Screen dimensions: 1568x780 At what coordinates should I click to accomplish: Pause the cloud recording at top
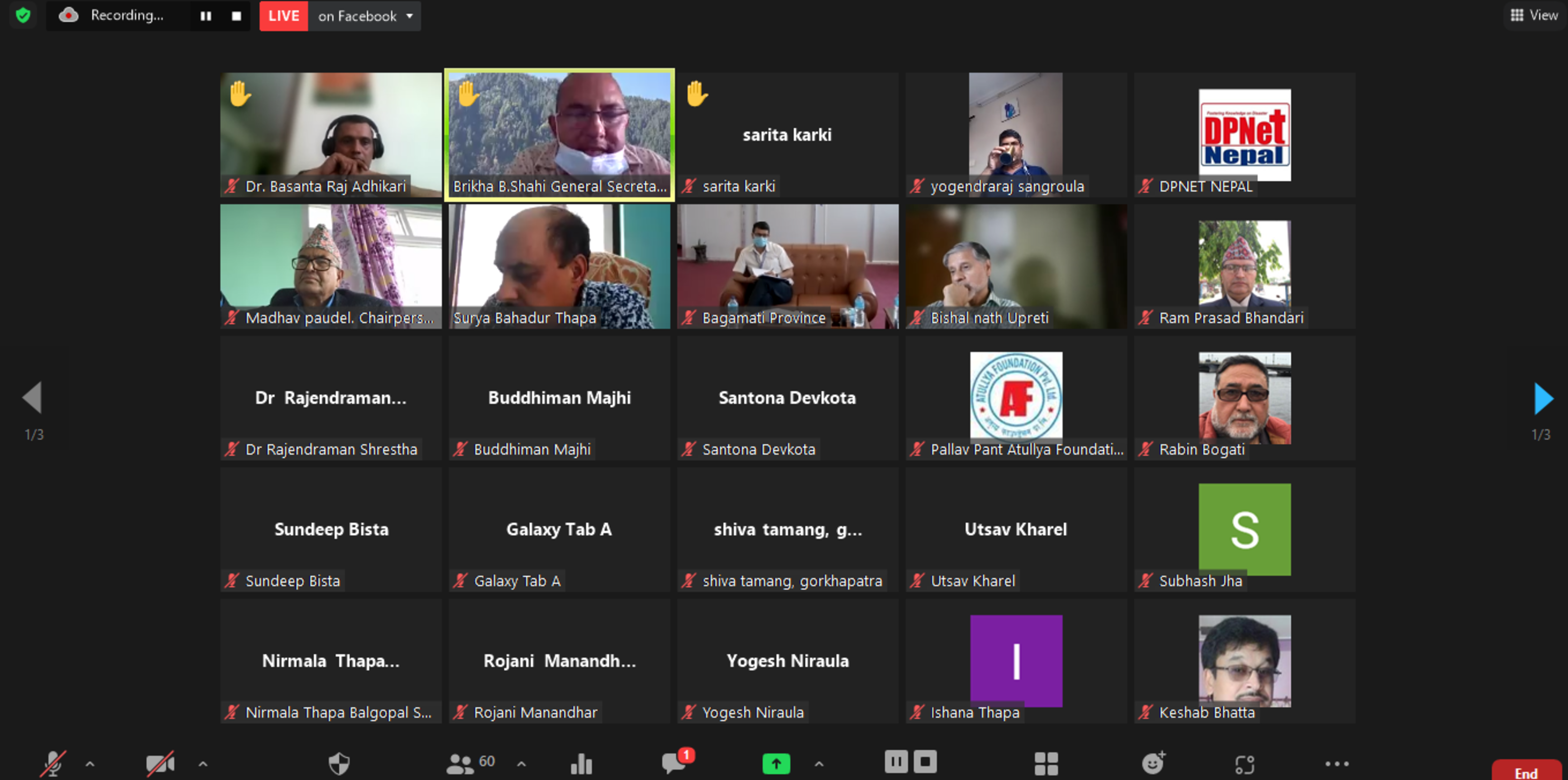click(x=206, y=17)
